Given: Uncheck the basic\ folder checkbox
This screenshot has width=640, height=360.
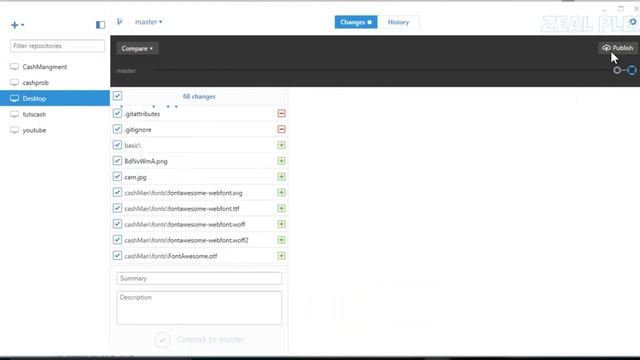Looking at the screenshot, I should 118,145.
